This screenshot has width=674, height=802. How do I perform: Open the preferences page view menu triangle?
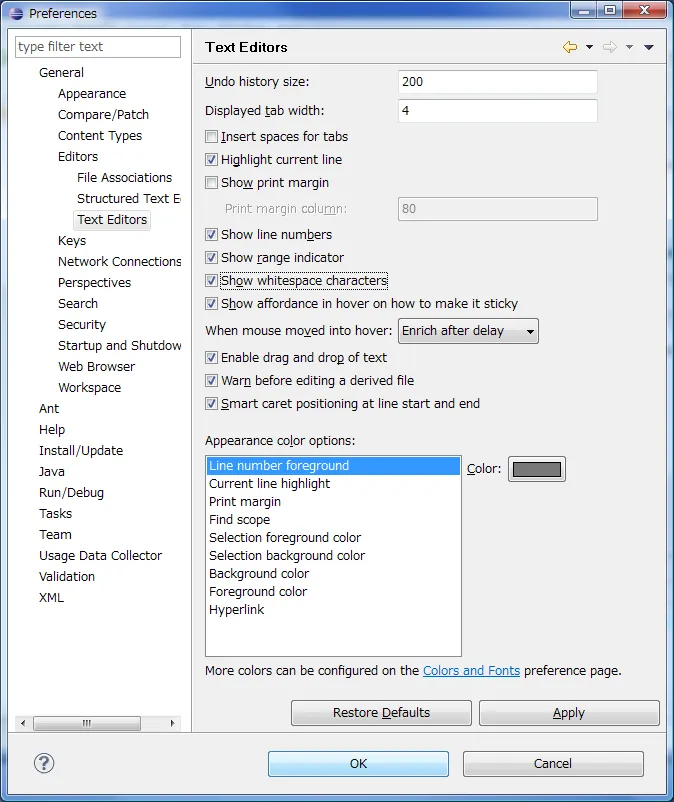point(648,47)
